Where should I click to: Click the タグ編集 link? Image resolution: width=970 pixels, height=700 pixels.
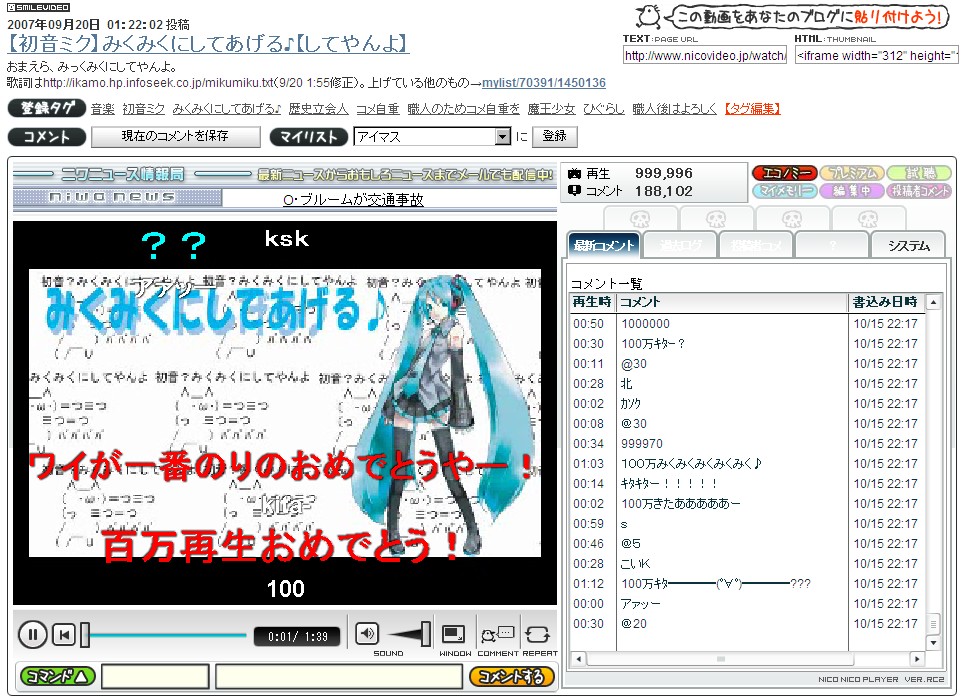752,109
